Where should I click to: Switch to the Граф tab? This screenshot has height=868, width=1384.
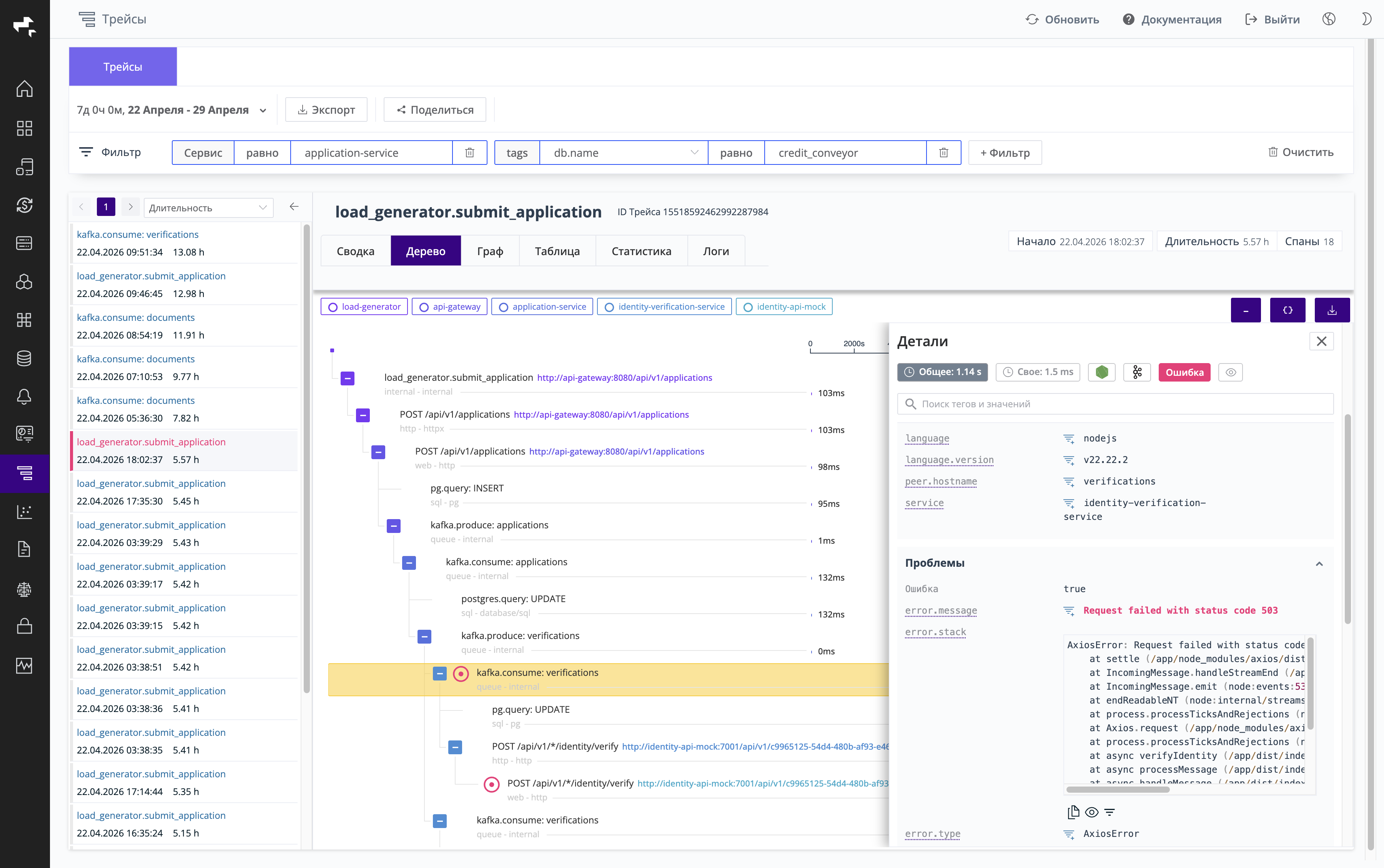(490, 251)
